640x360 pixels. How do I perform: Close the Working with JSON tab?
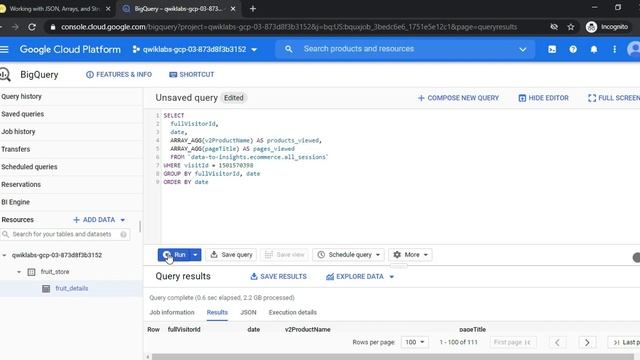coord(108,9)
